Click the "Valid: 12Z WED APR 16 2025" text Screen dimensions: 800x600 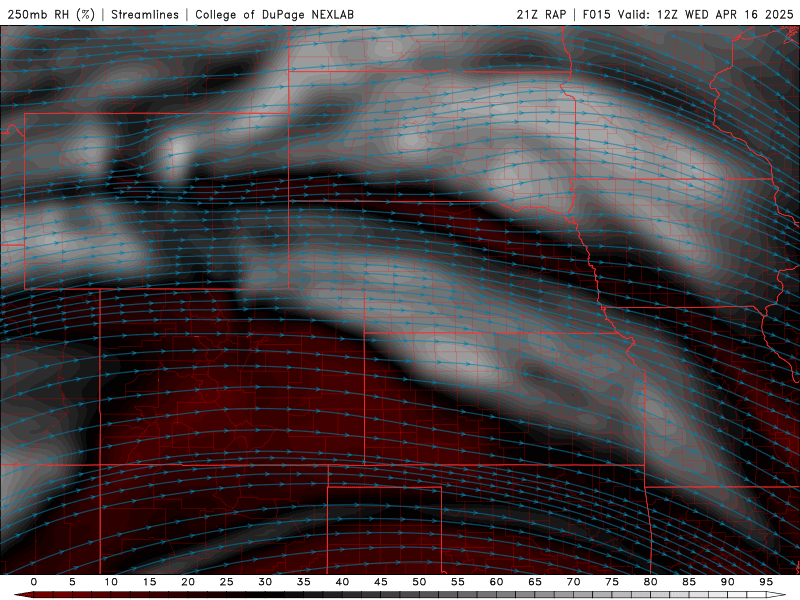(706, 14)
